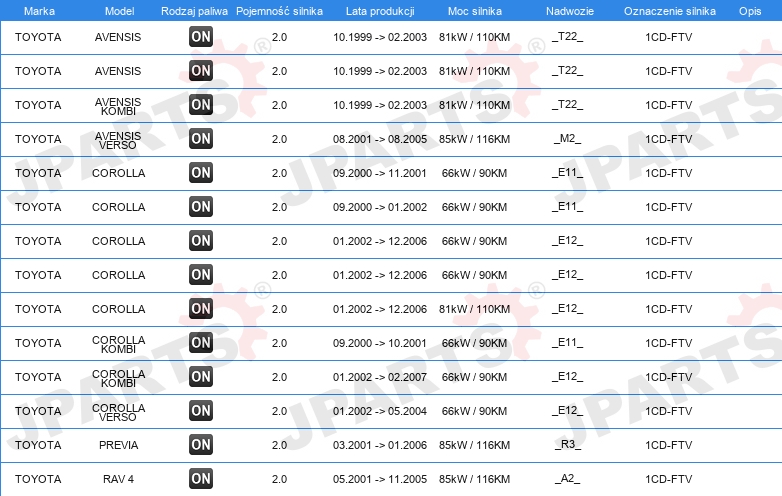Click the Model column header
This screenshot has height=496, width=782.
point(119,11)
